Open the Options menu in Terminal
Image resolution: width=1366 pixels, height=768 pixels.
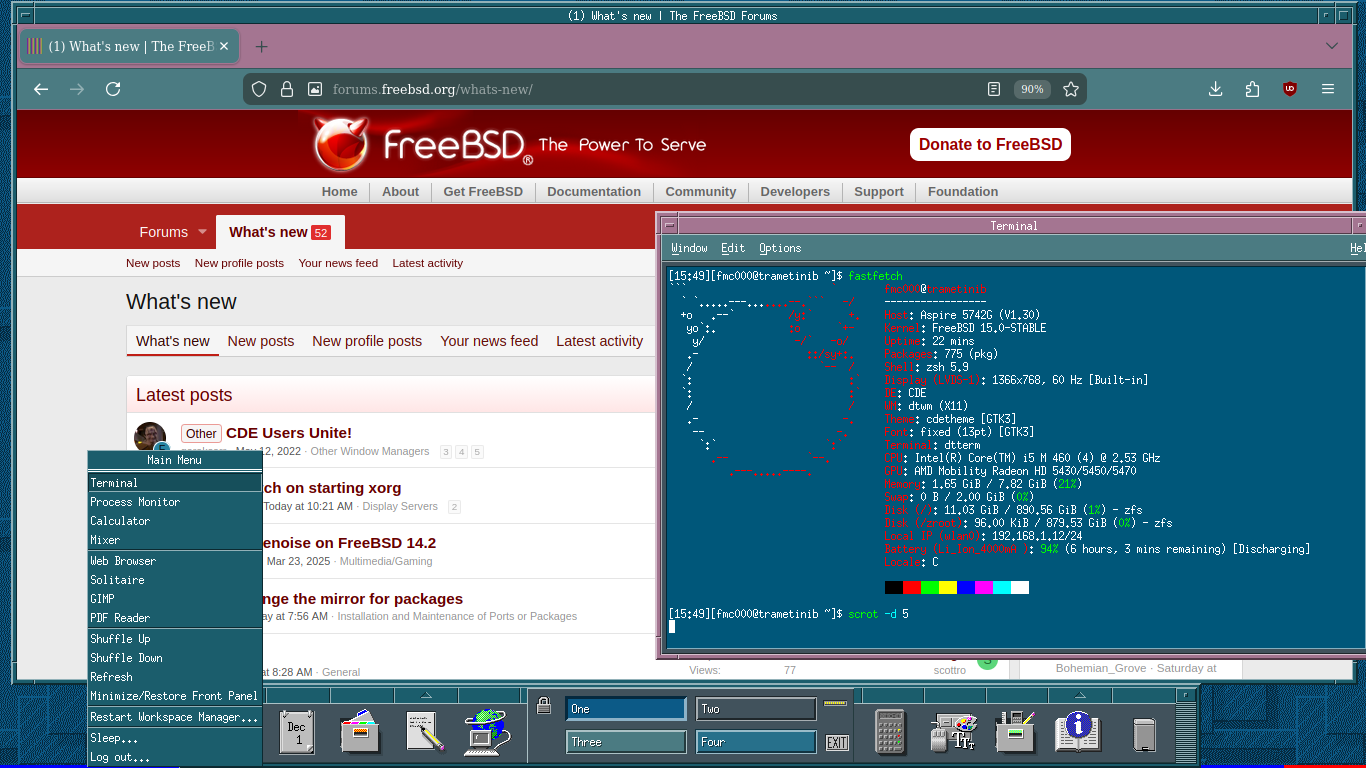(780, 248)
